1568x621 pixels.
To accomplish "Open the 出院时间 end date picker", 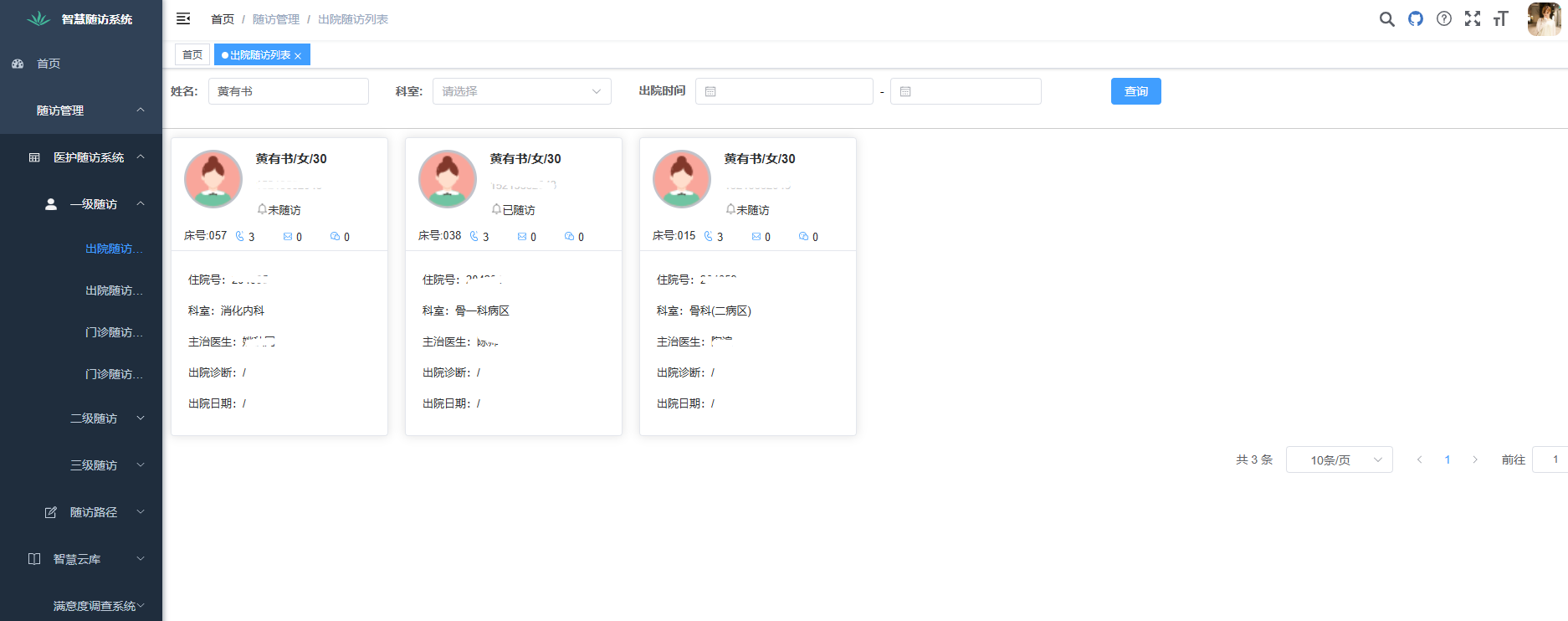I will [966, 91].
